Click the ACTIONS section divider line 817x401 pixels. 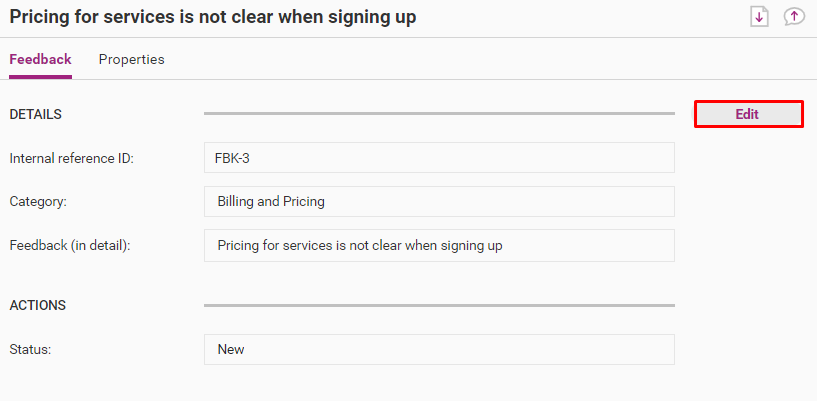[x=439, y=305]
